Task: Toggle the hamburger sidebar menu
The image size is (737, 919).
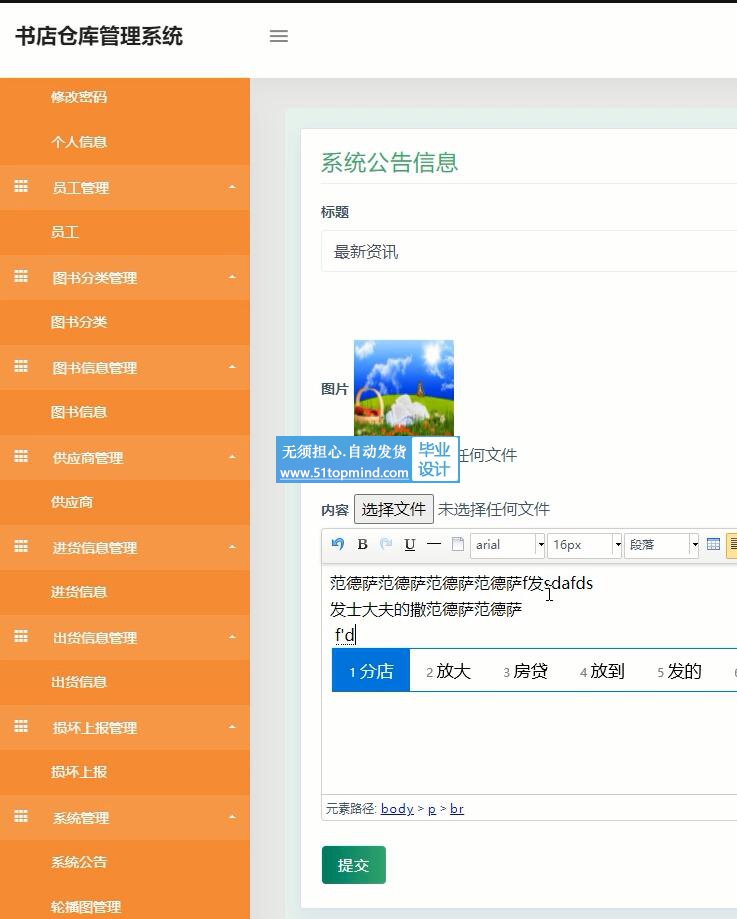Action: click(279, 36)
